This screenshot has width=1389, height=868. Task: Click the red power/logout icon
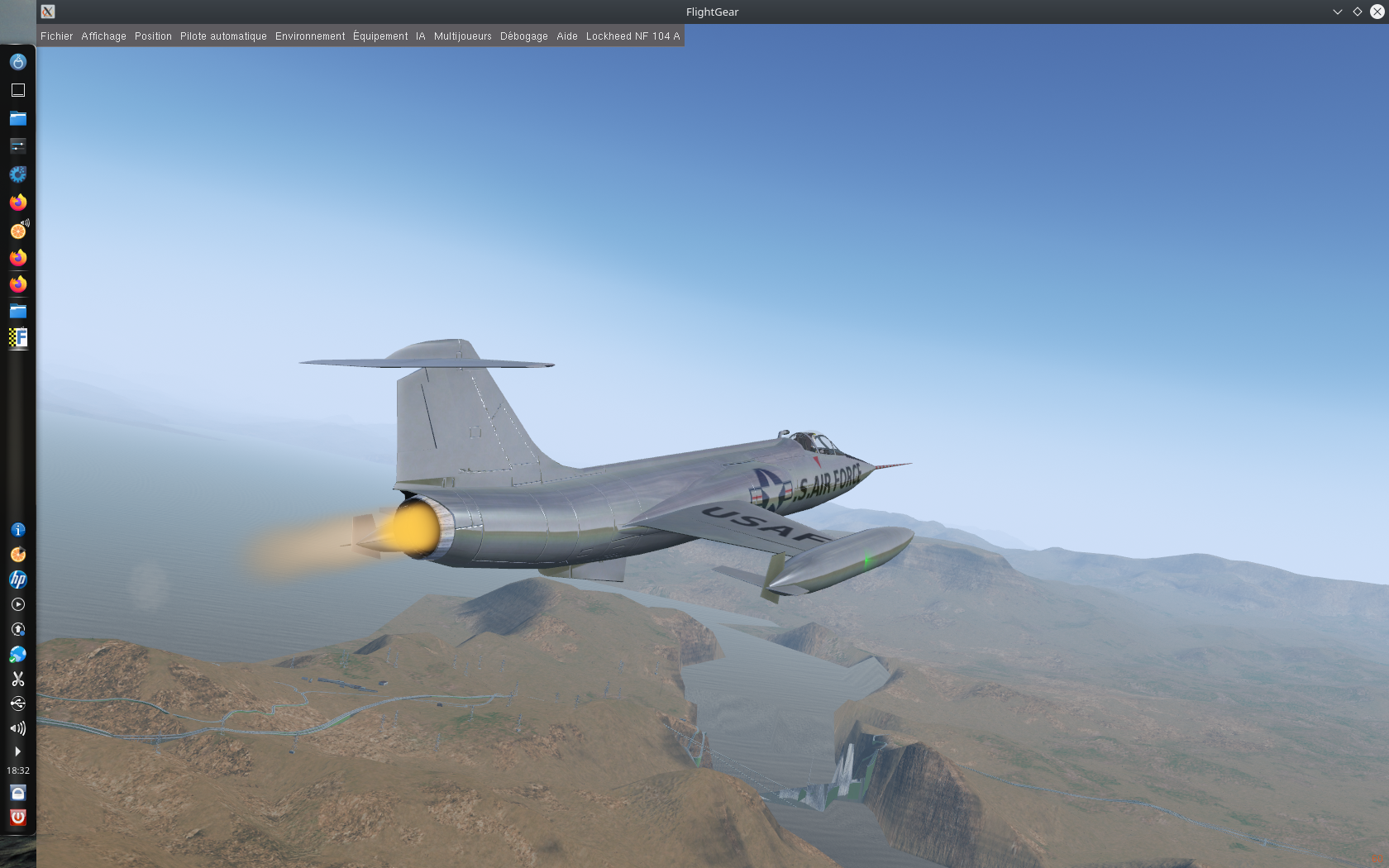(18, 818)
